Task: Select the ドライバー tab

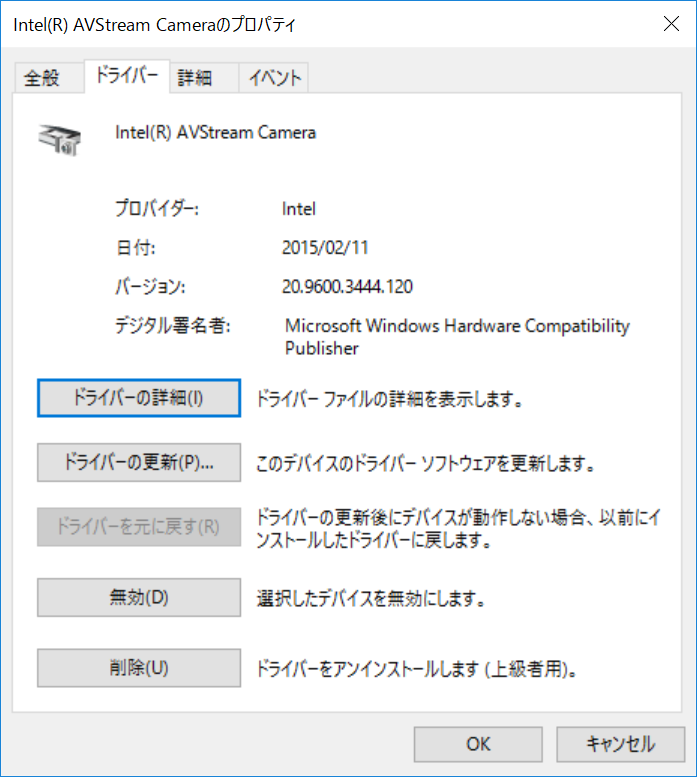Action: click(x=127, y=76)
